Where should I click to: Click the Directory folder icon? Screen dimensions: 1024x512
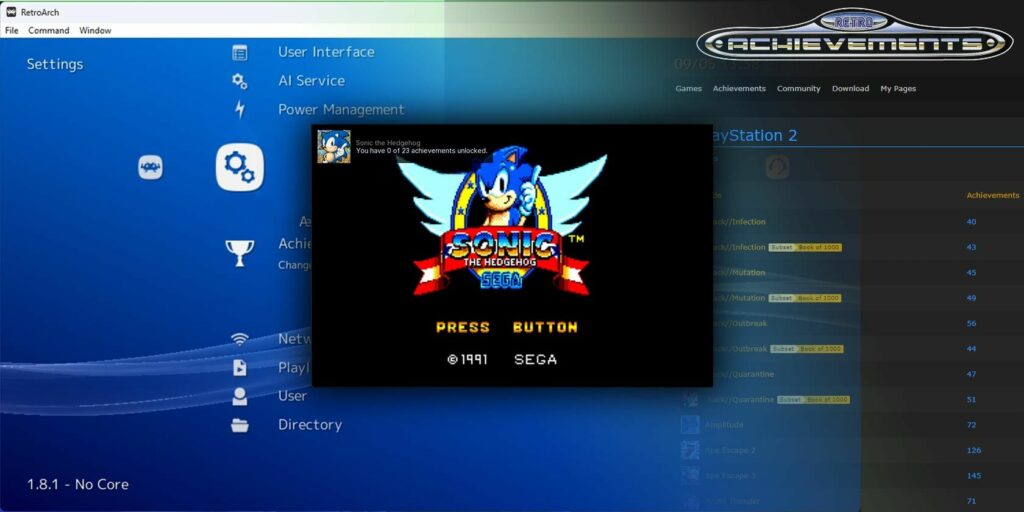pos(240,425)
